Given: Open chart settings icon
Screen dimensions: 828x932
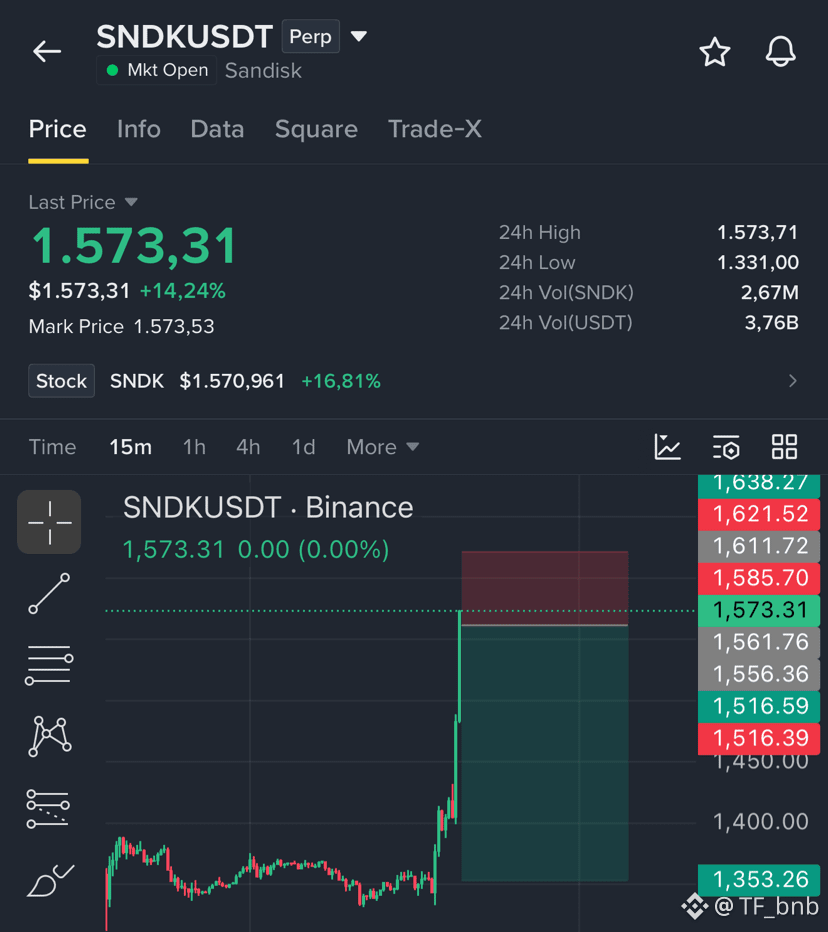Looking at the screenshot, I should pos(726,446).
